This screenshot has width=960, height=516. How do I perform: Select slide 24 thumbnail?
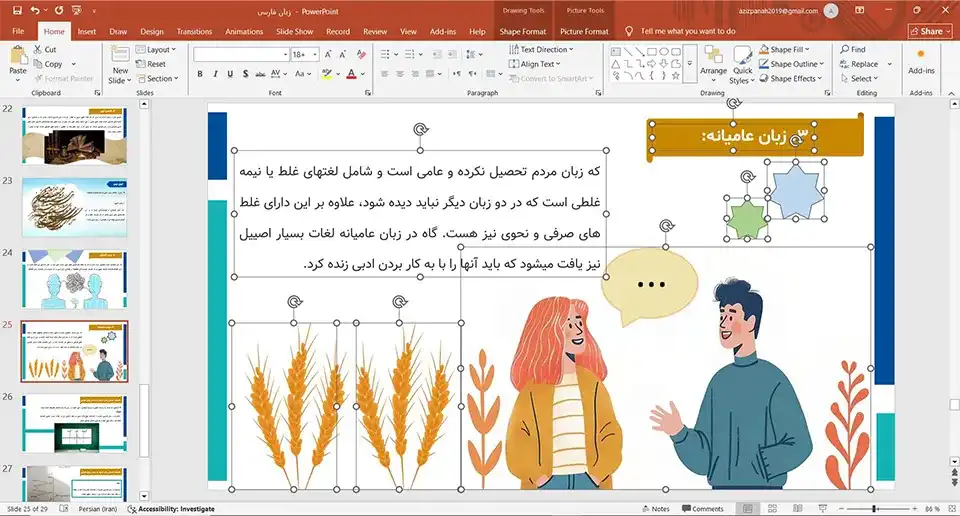click(75, 279)
